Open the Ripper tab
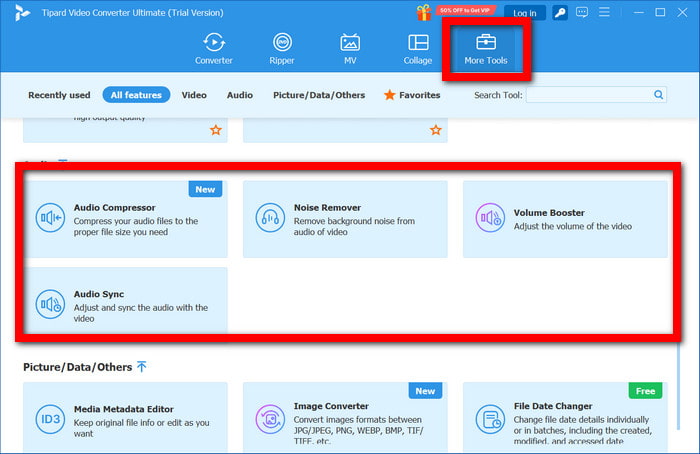Image resolution: width=700 pixels, height=454 pixels. pyautogui.click(x=282, y=49)
